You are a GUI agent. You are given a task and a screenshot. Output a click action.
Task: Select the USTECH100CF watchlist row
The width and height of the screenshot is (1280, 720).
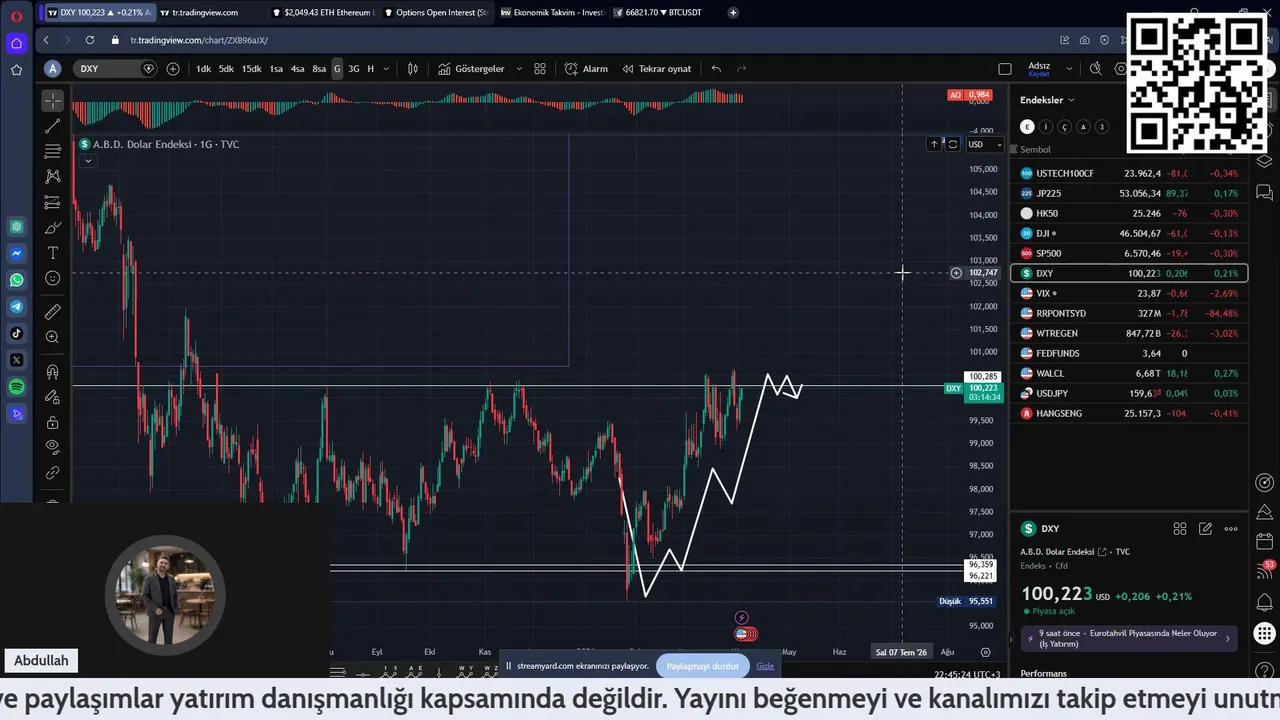(x=1129, y=173)
